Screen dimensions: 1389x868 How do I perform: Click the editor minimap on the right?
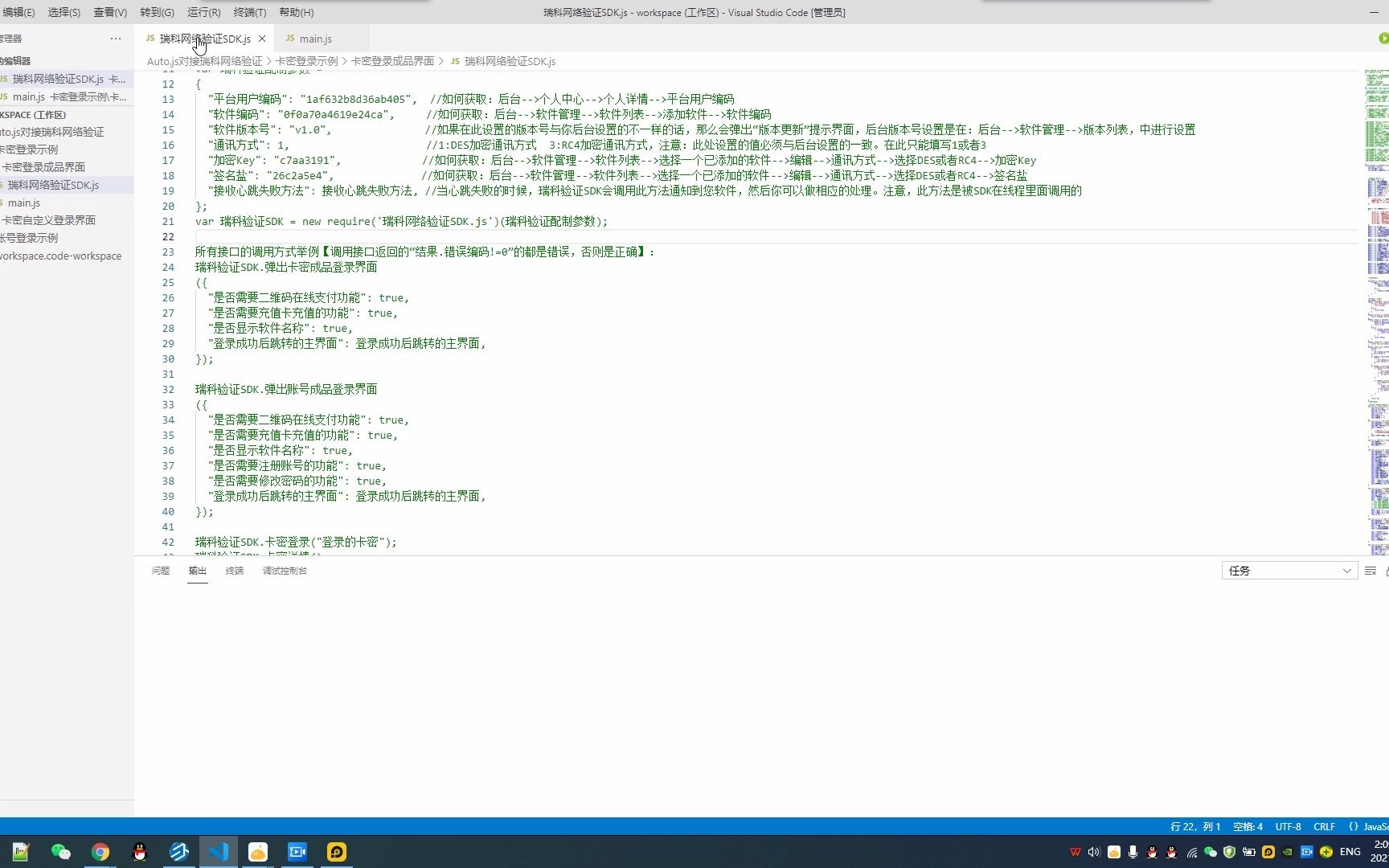coord(1376,312)
